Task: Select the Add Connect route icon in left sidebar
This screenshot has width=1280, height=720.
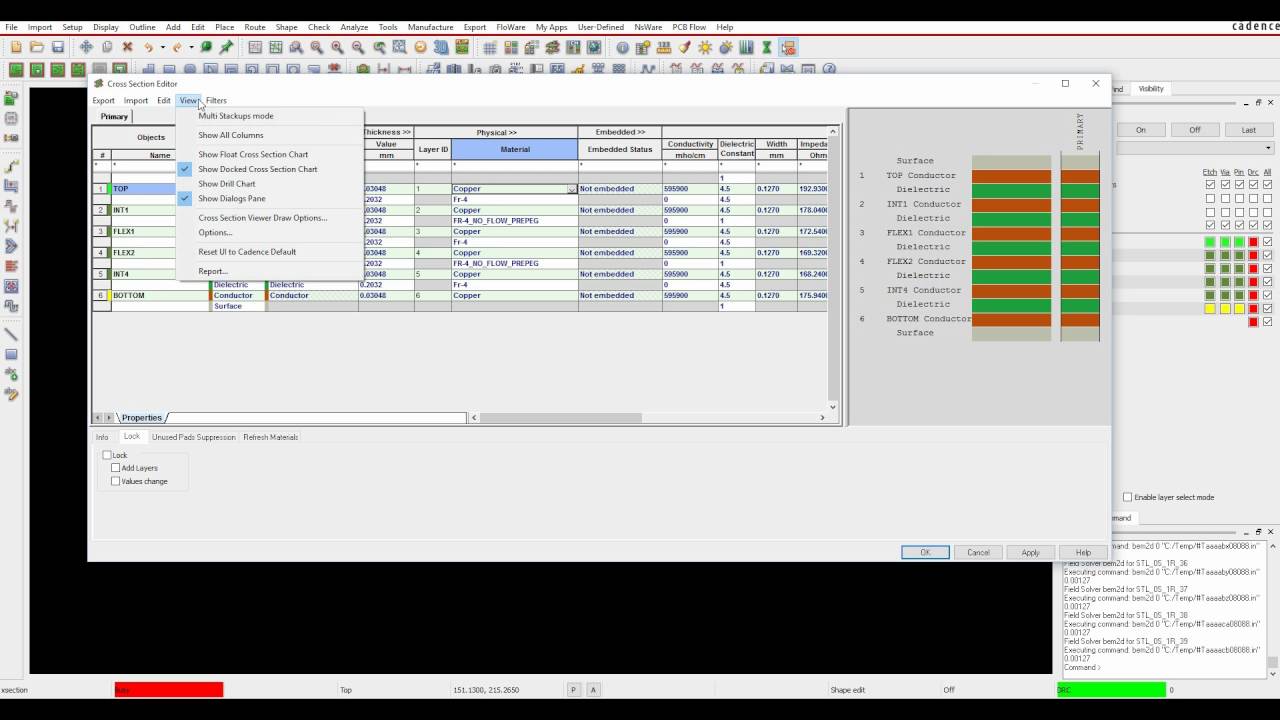Action: point(12,166)
